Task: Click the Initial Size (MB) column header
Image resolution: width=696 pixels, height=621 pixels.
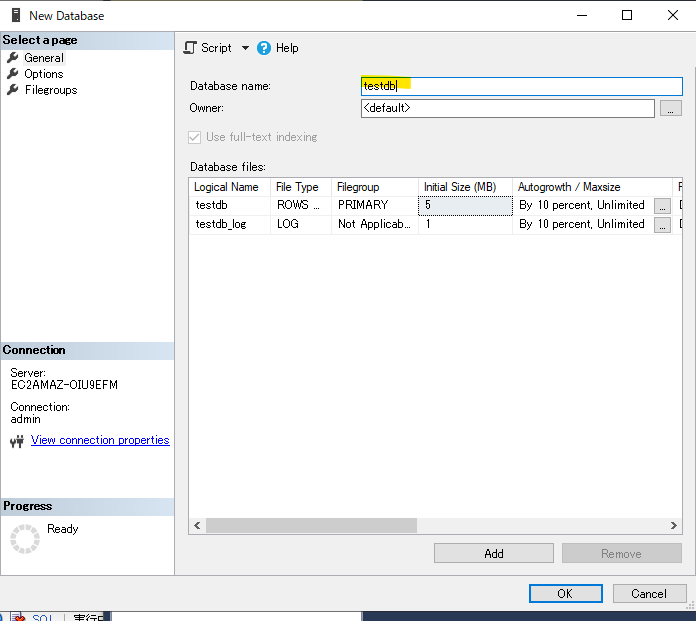Action: pos(465,187)
